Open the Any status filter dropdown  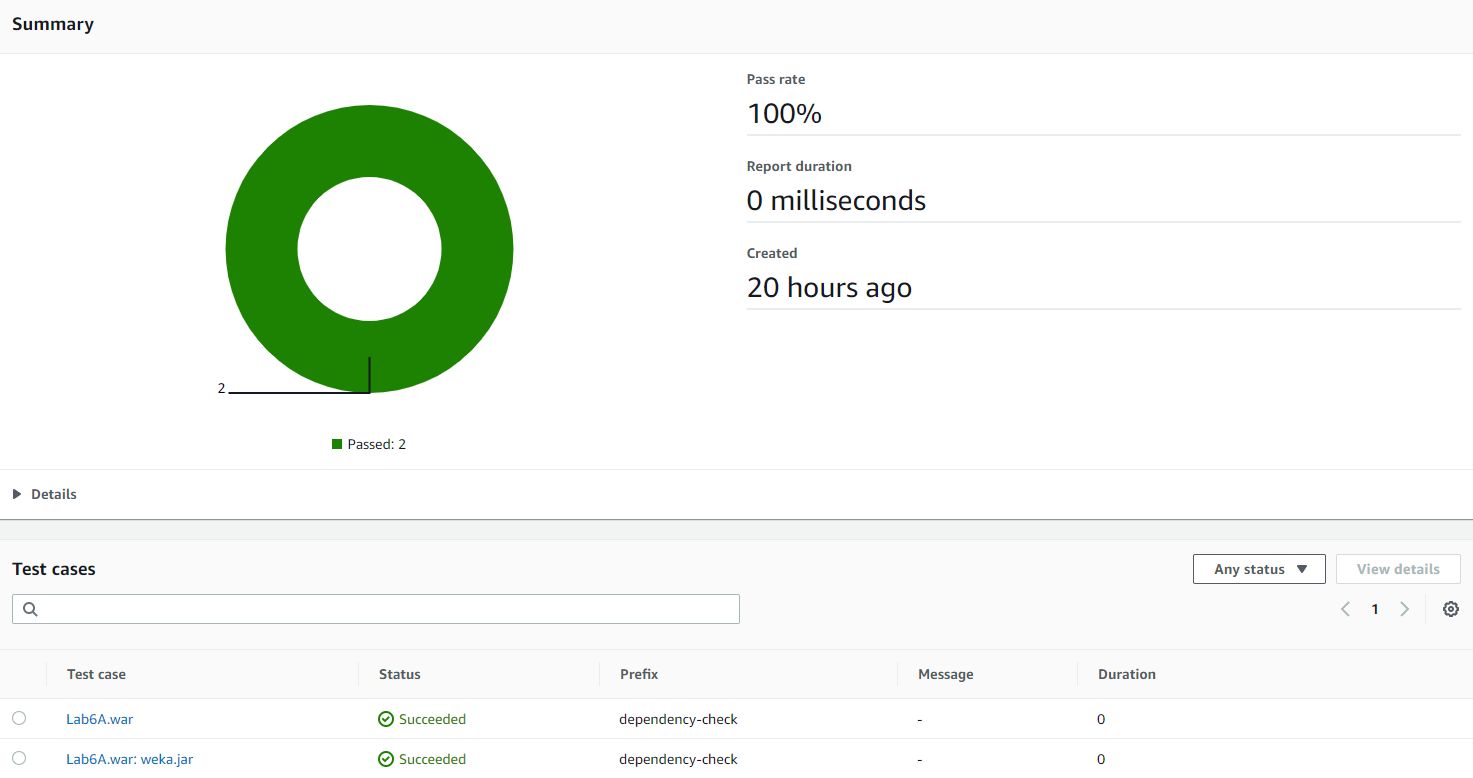[x=1259, y=569]
